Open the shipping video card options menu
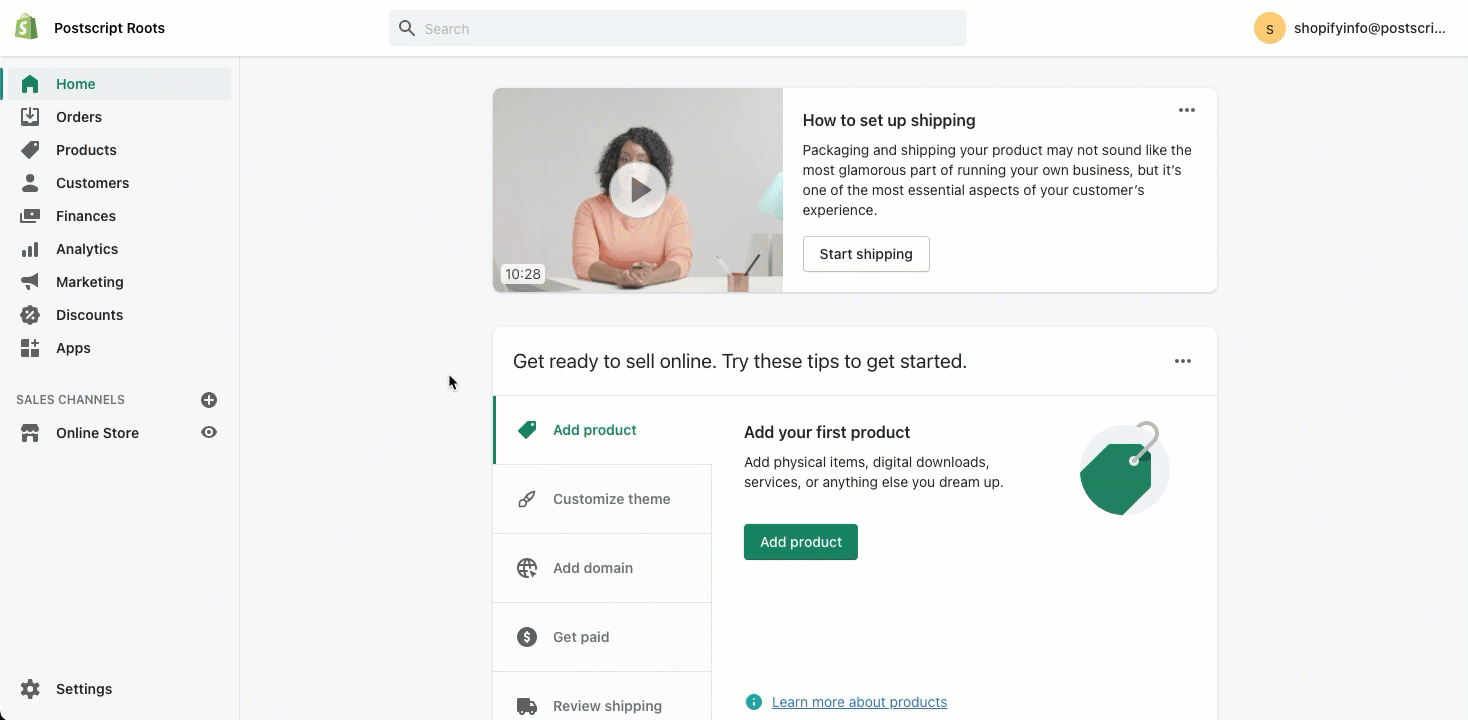Screen dimensions: 1468x720 coord(1187,110)
